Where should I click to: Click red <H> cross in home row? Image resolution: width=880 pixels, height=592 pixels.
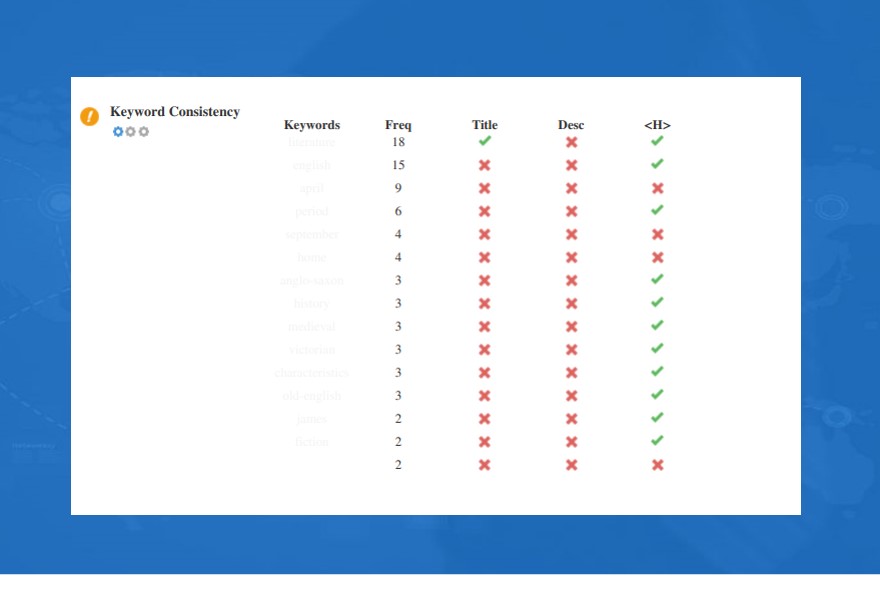pyautogui.click(x=658, y=257)
